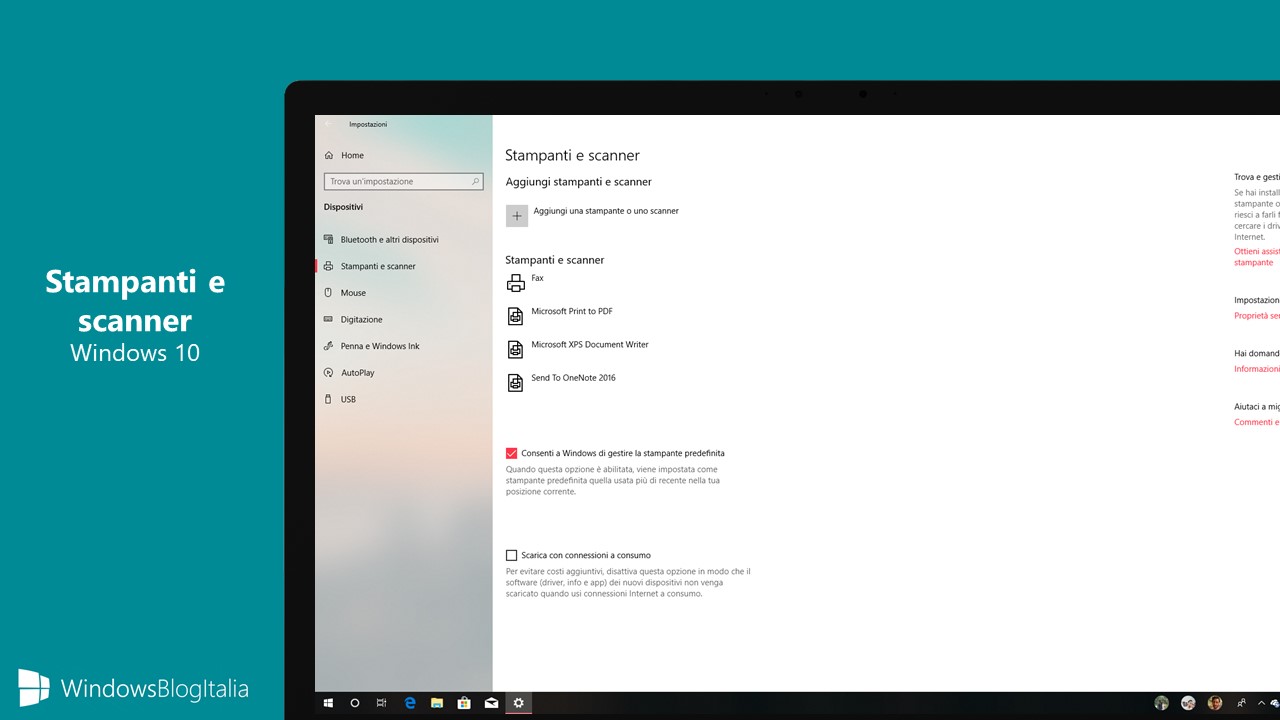Uncheck Consenti a Windows di gestire stampante predefinita
1280x720 pixels.
pos(512,453)
